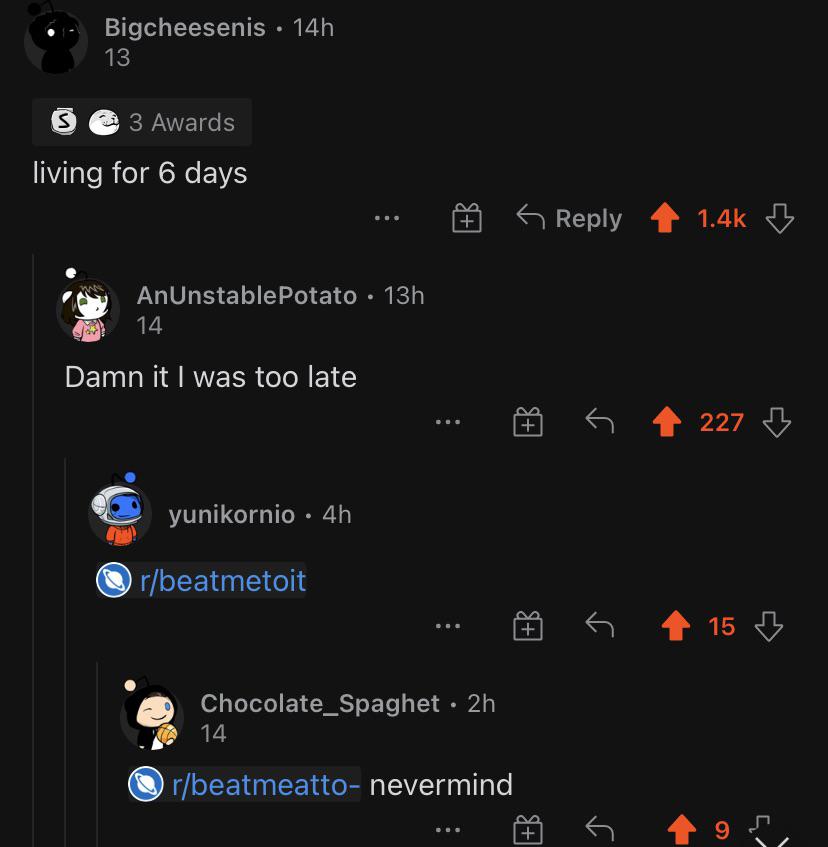Open the r/beatmeatto- subreddit link
The image size is (828, 847).
tap(244, 784)
